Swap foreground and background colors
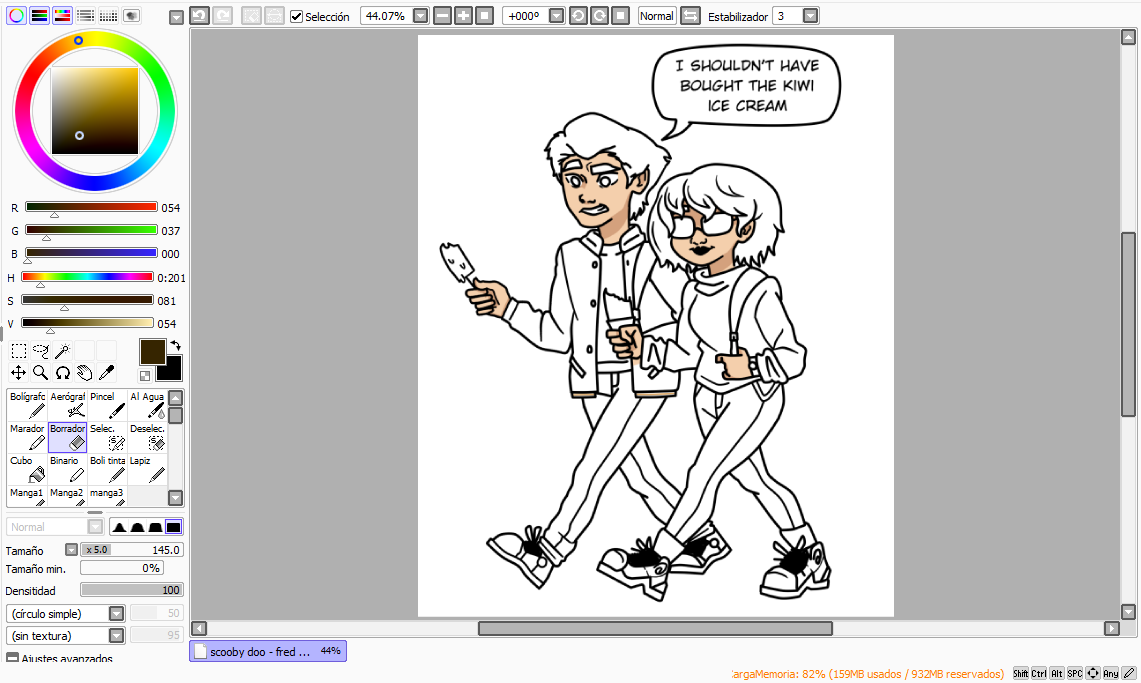Screen dimensions: 1141x683 [175, 346]
